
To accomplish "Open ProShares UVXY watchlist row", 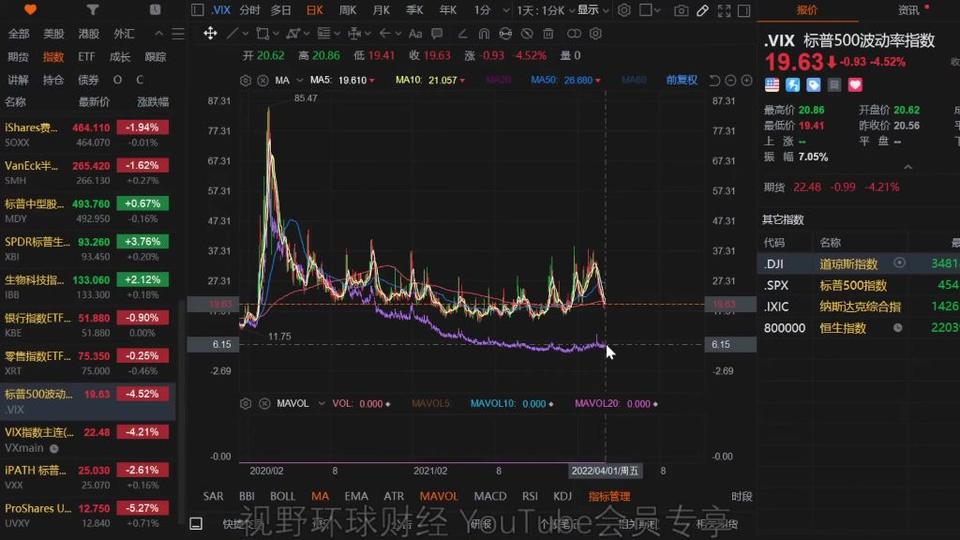I will [88, 514].
